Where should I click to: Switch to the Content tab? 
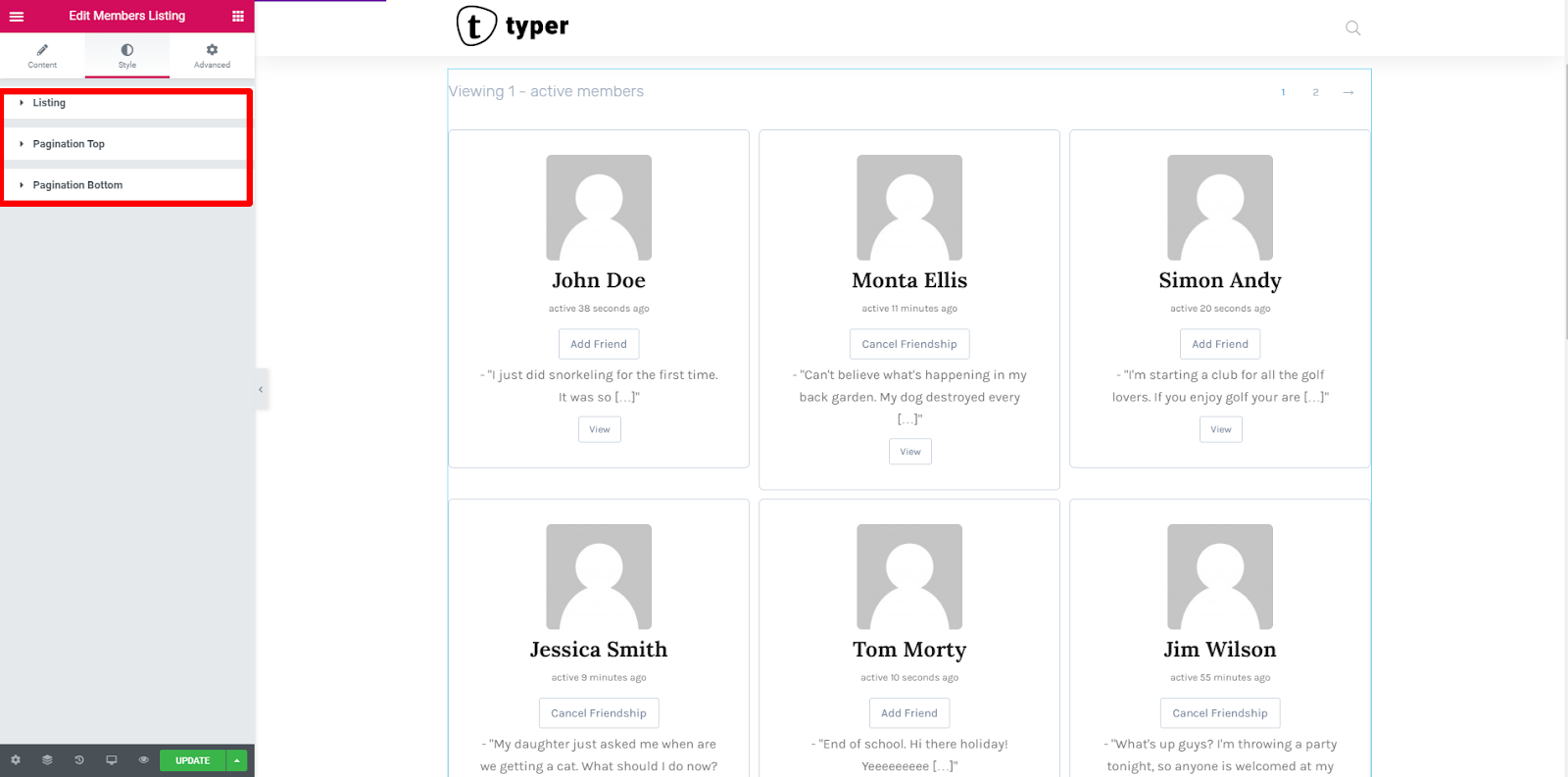pos(42,56)
